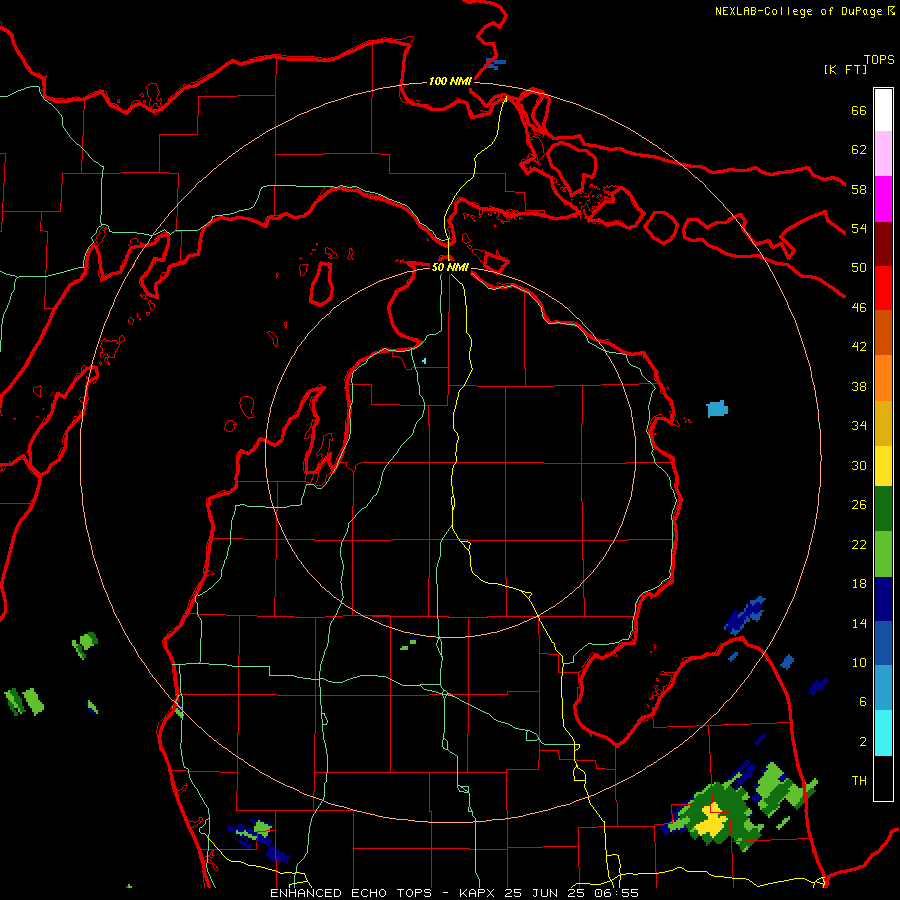Click the cyan 10 kft legend swatch
The image size is (900, 900).
point(883,733)
